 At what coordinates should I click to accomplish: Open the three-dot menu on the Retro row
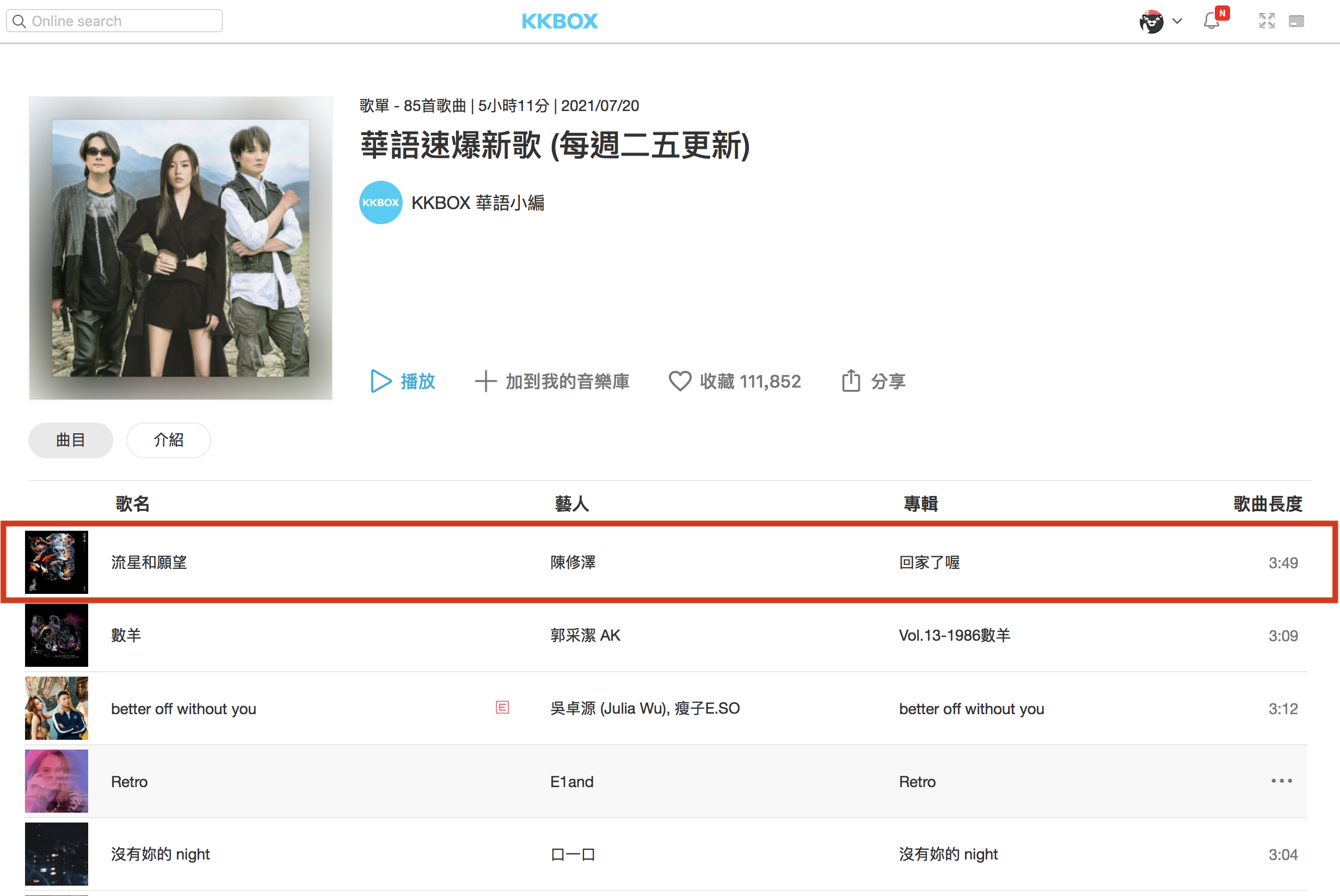click(1281, 781)
